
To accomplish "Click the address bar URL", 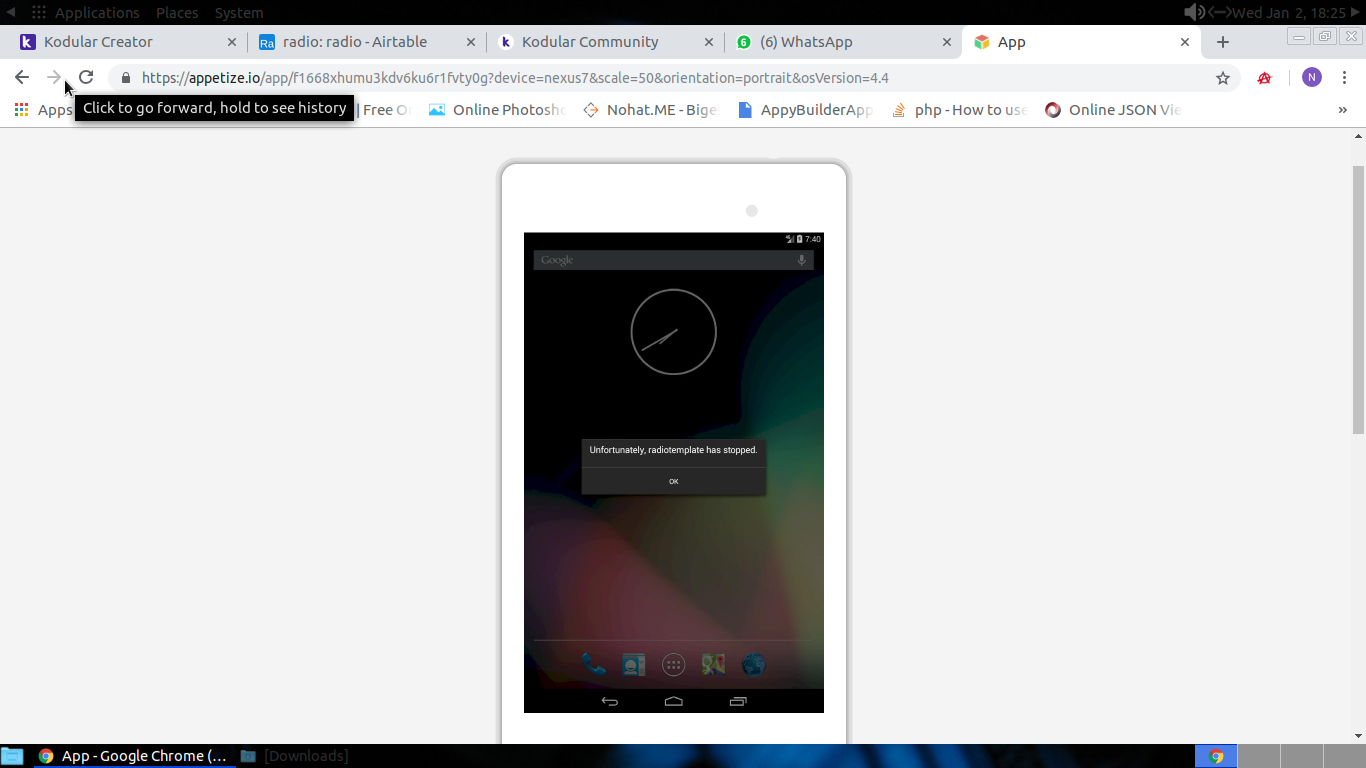I will 515,78.
